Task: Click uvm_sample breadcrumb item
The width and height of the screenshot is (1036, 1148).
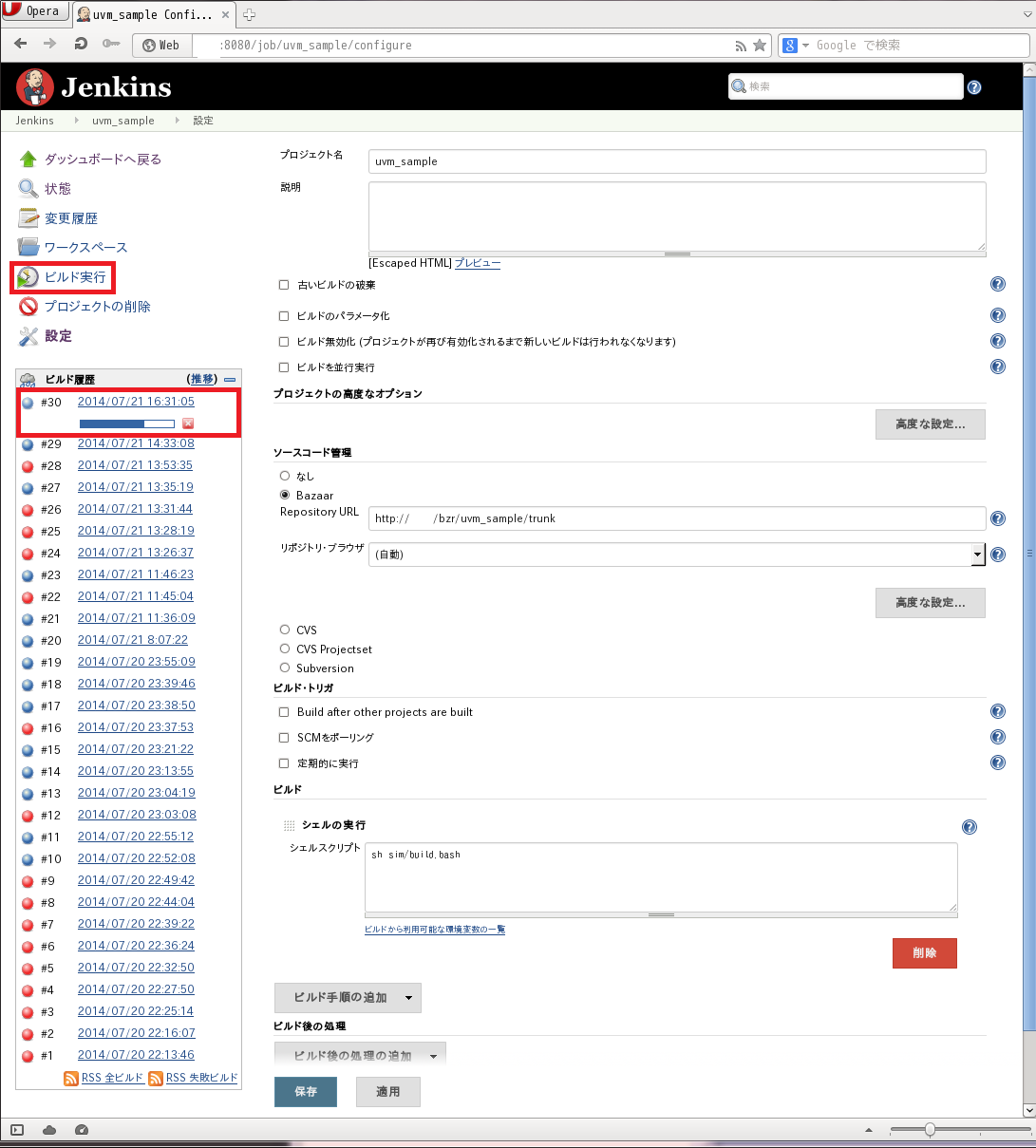Action: [x=123, y=121]
